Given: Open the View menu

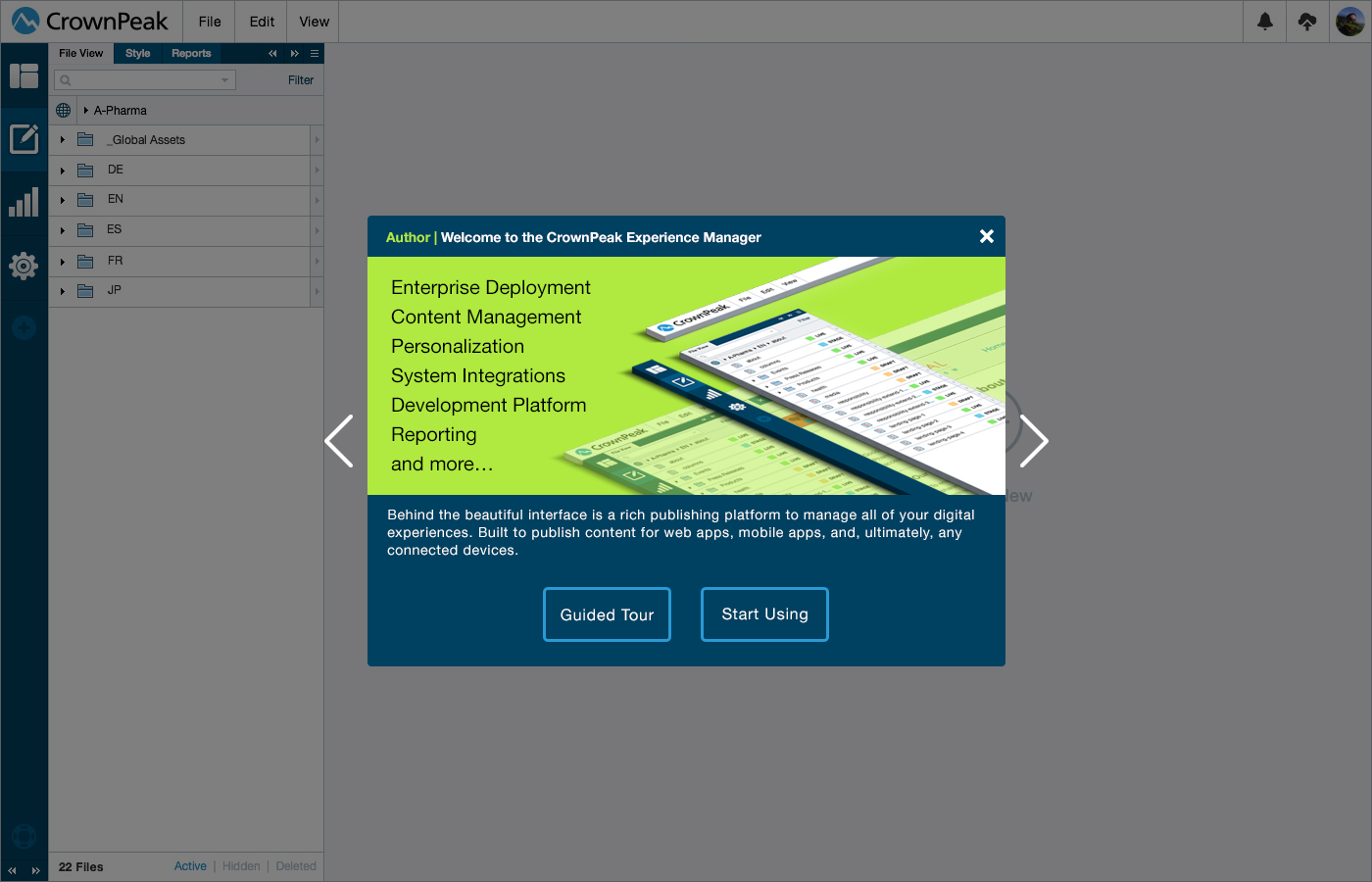Looking at the screenshot, I should point(314,22).
